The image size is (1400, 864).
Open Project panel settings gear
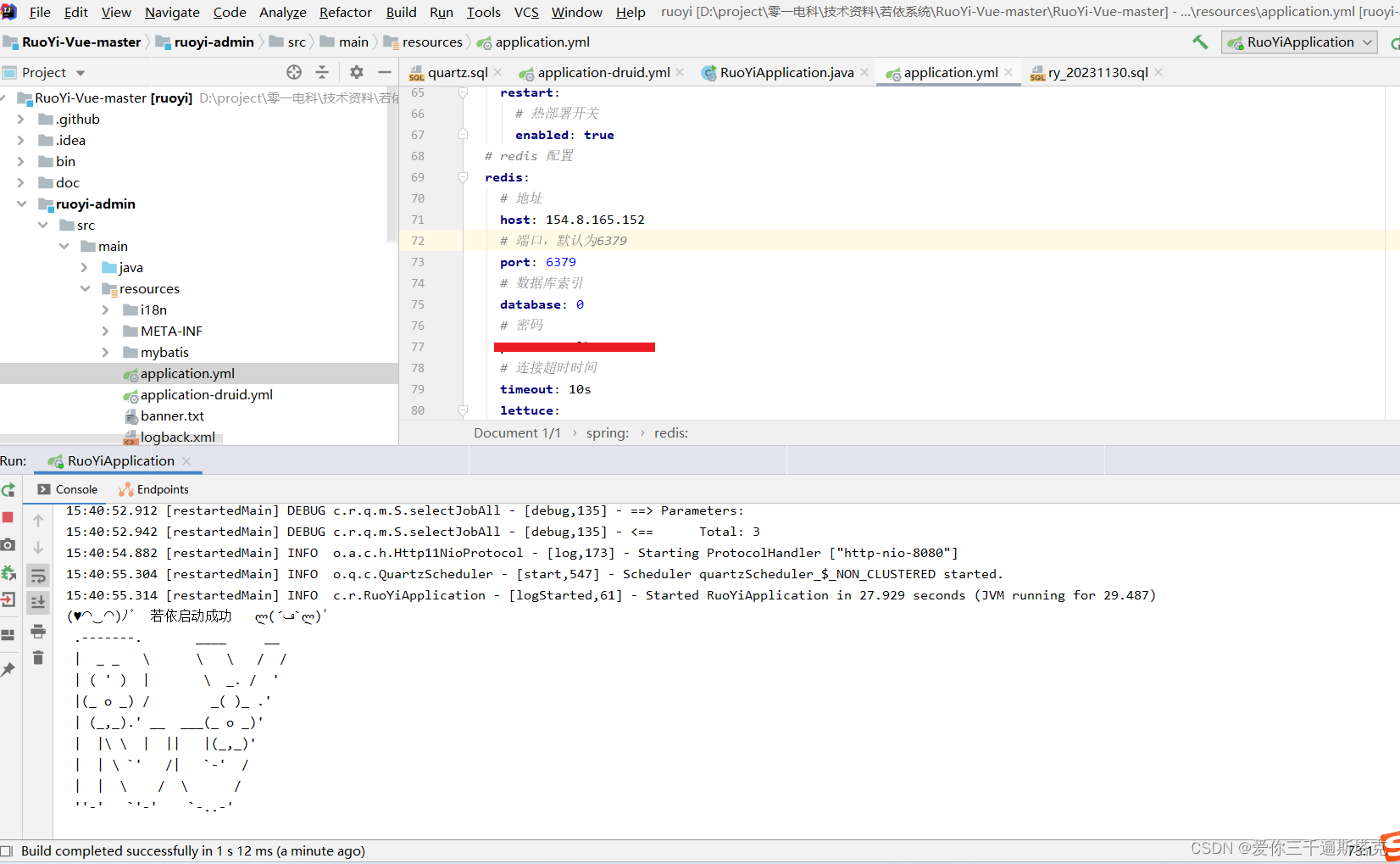click(356, 72)
